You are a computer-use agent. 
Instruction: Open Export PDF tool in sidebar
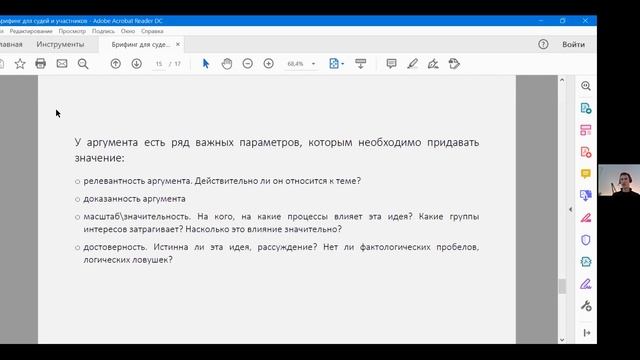tap(586, 108)
